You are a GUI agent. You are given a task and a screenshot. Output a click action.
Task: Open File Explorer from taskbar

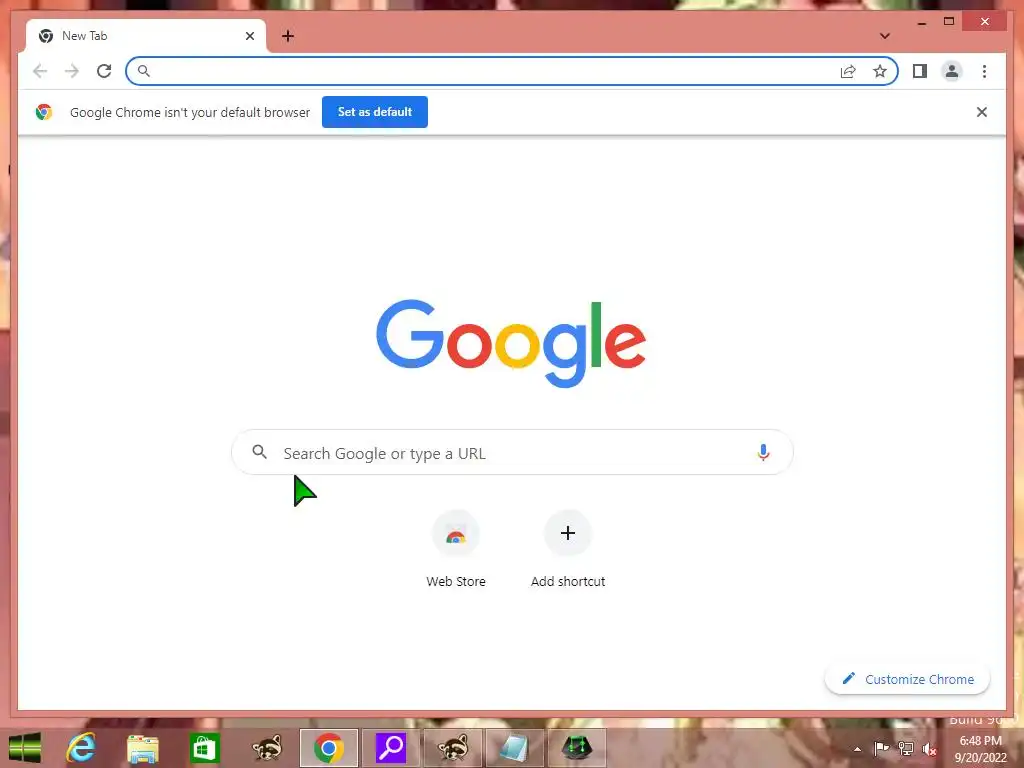coord(142,748)
